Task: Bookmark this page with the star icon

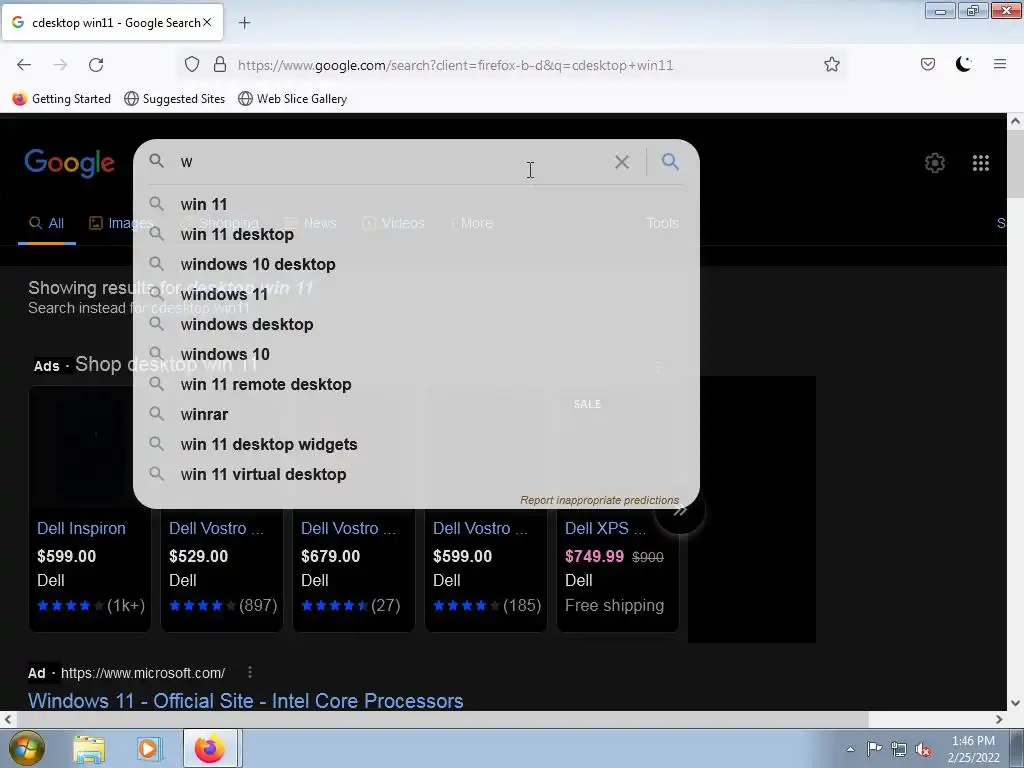Action: coord(831,64)
